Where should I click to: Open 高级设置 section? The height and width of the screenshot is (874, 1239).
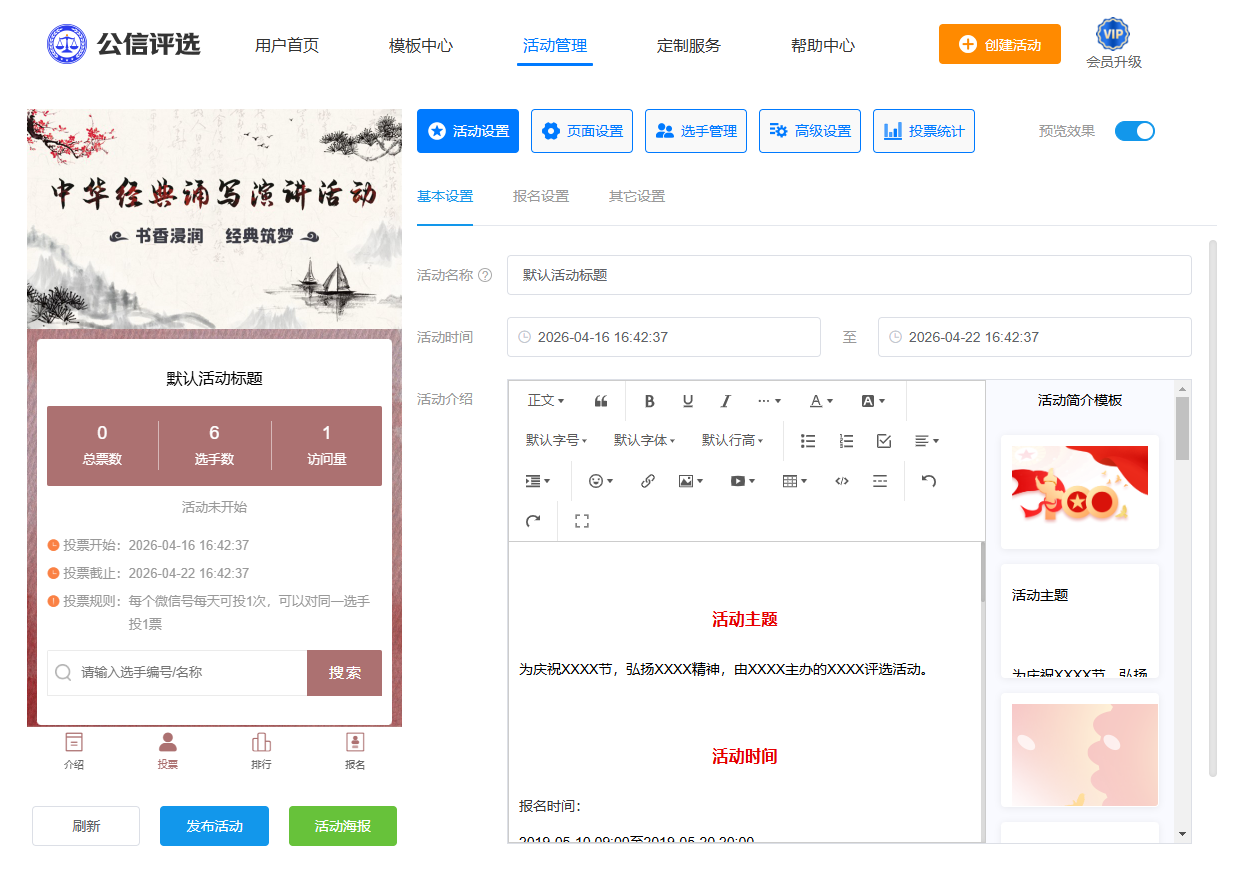point(810,131)
